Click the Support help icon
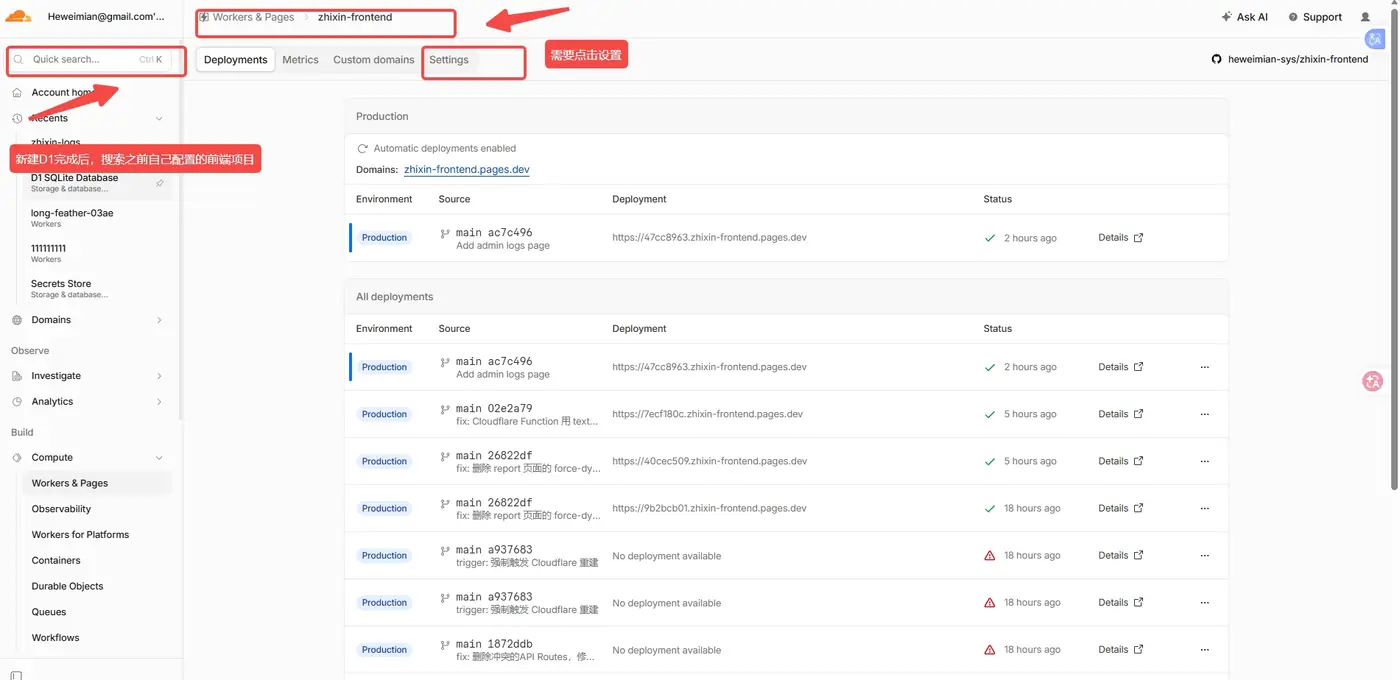The width and height of the screenshot is (1400, 680). pos(1293,17)
